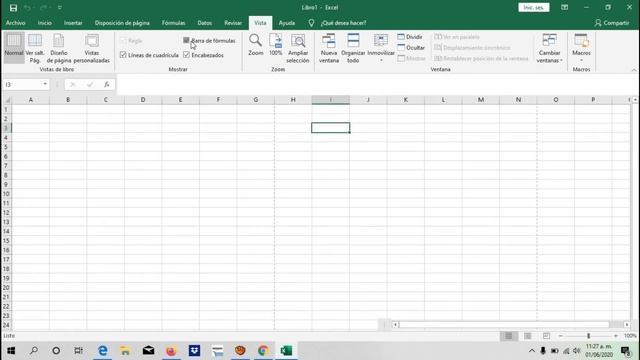This screenshot has width=640, height=360.
Task: Open the taskbar search icon
Action: (x=34, y=350)
